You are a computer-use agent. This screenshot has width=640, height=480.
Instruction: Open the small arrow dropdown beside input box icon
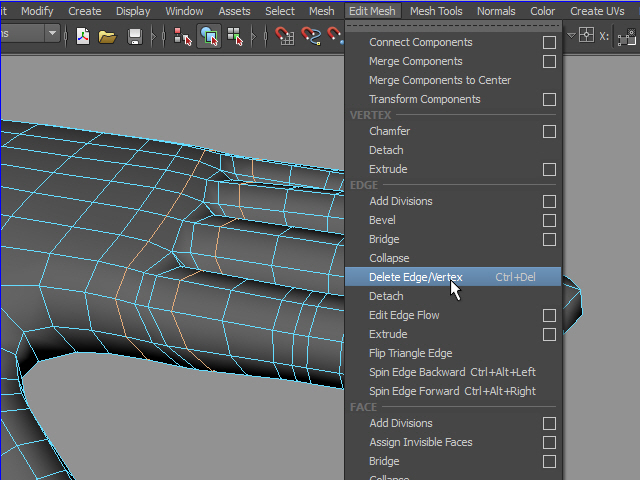click(571, 36)
